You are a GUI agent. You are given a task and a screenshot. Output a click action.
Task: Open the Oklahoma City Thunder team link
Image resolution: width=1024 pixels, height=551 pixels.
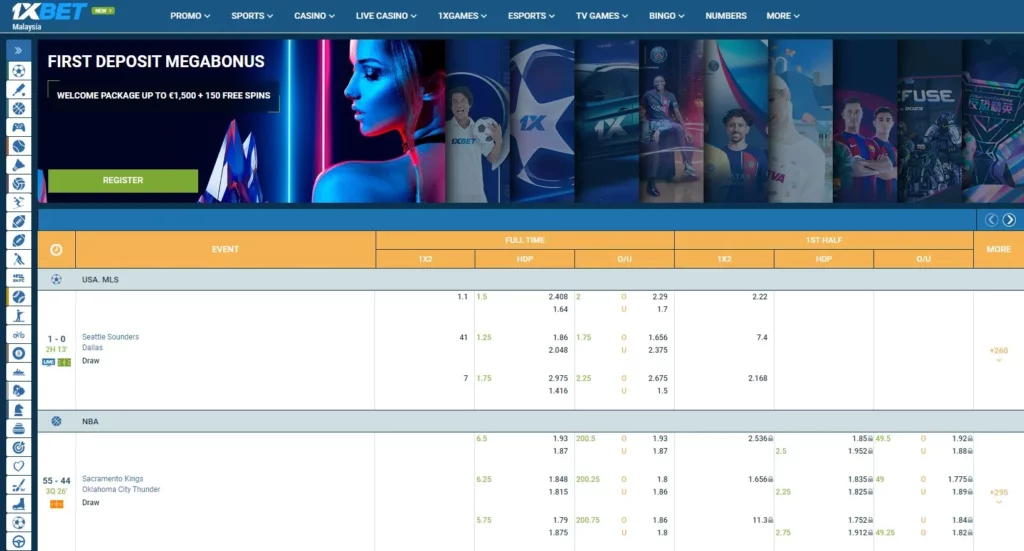tap(121, 489)
